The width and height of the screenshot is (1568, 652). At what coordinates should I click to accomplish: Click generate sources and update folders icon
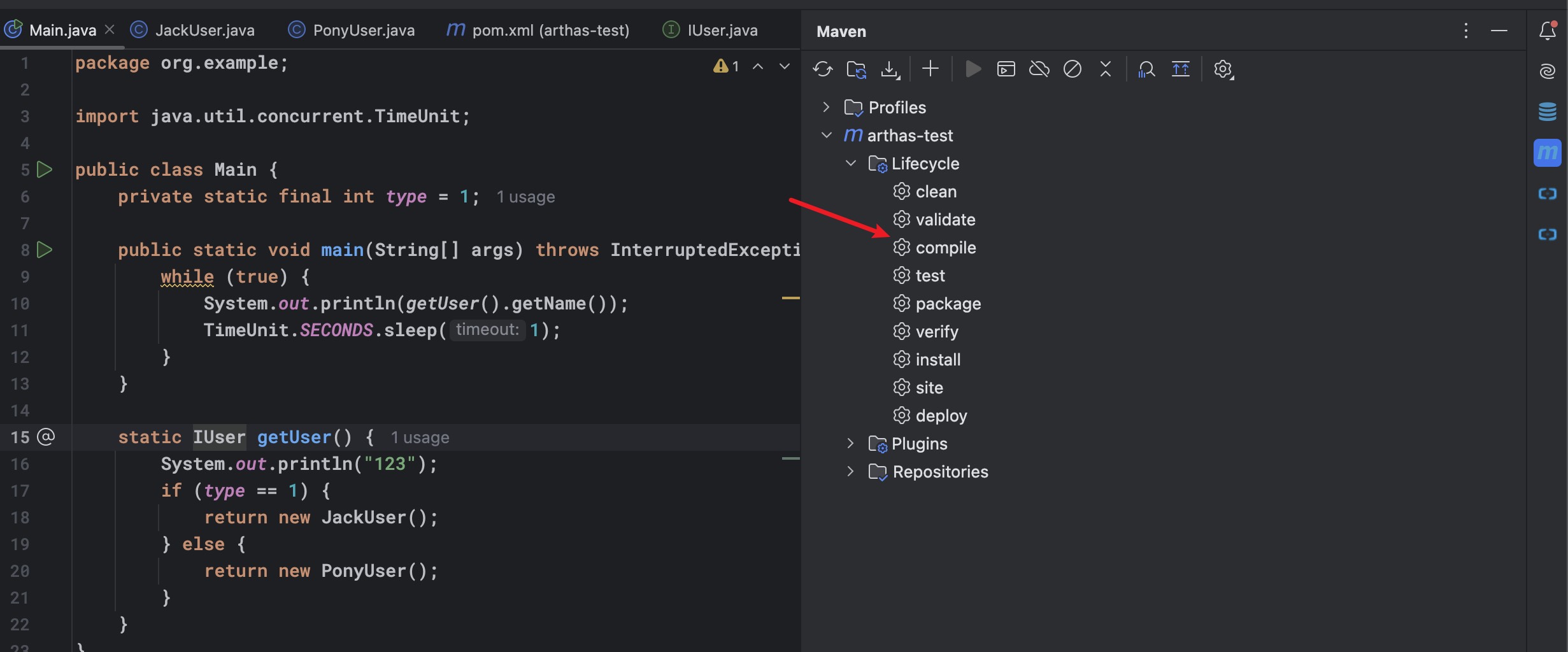pyautogui.click(x=856, y=69)
